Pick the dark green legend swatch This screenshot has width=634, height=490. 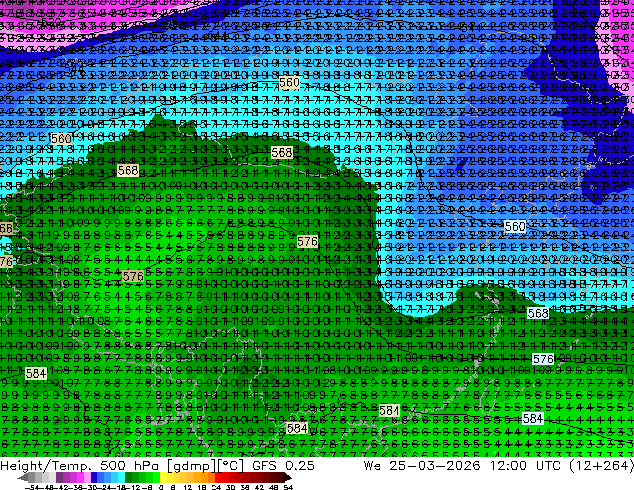coord(129,477)
